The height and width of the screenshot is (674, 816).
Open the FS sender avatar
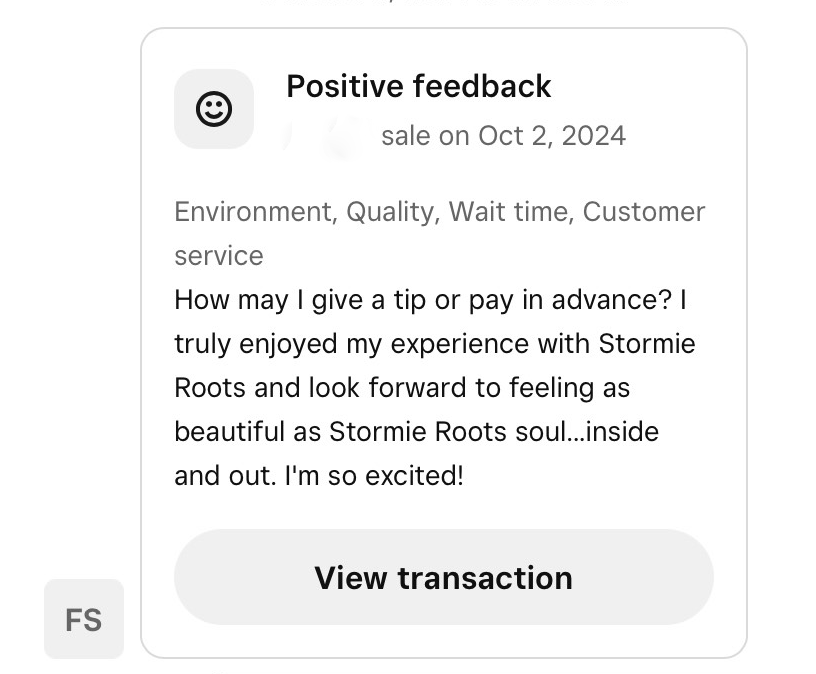84,619
